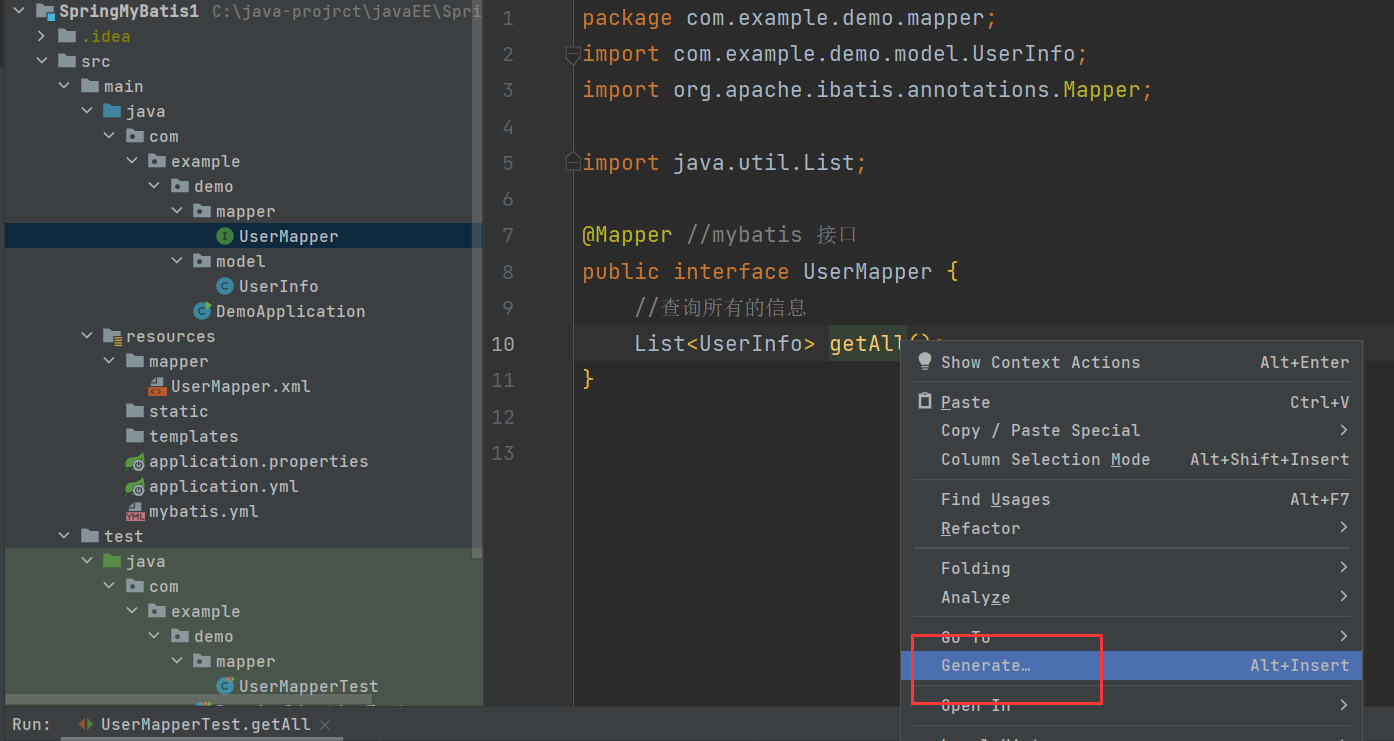1394x741 pixels.
Task: Open the Open In submenu
Action: [1132, 705]
